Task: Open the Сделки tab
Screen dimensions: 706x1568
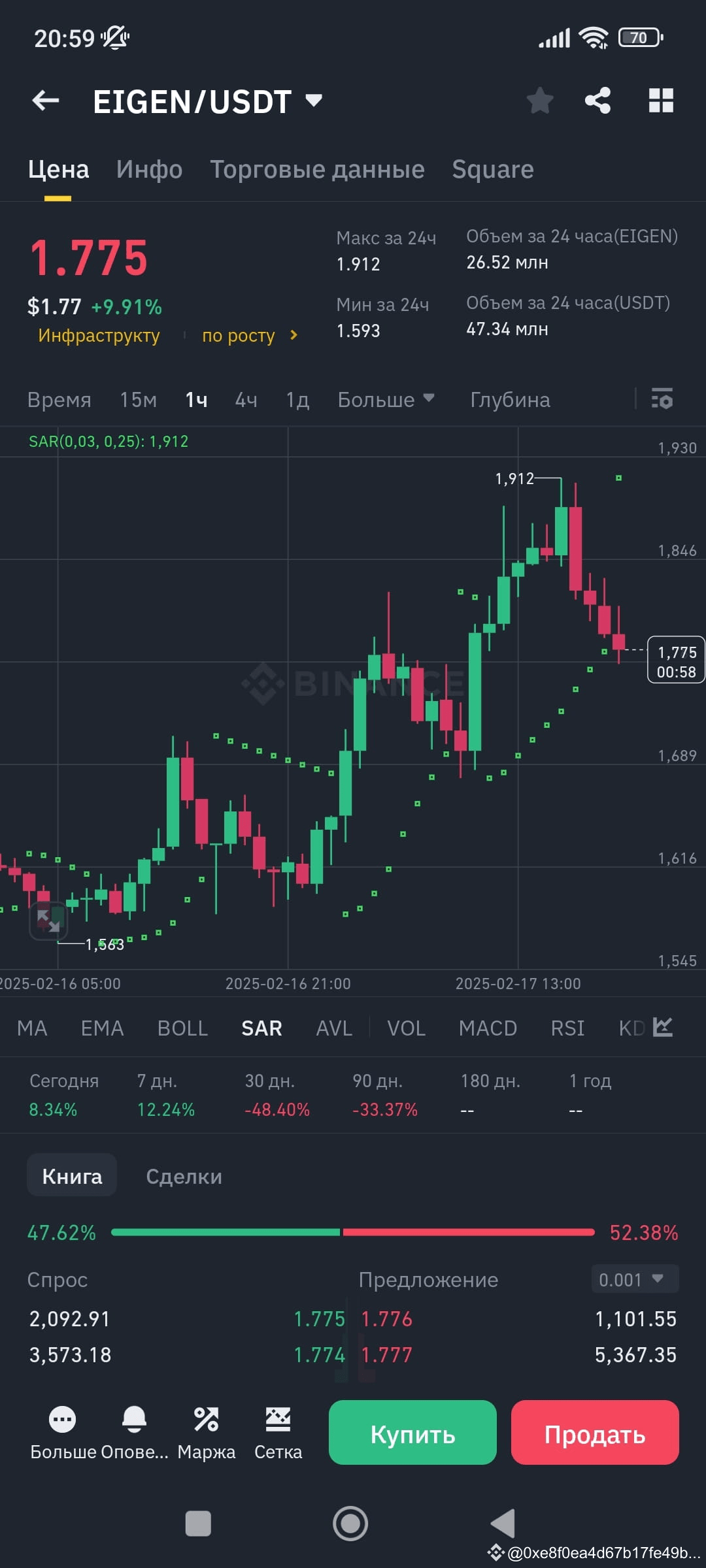Action: 183,1175
